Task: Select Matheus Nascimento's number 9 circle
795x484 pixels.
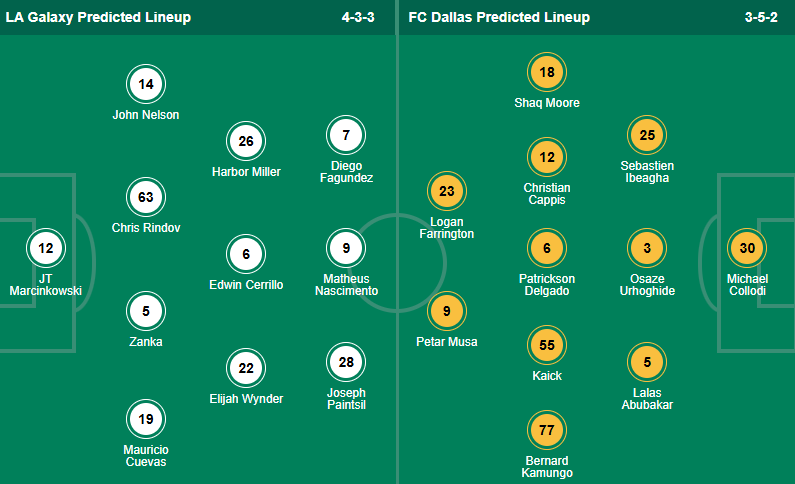Action: (346, 247)
